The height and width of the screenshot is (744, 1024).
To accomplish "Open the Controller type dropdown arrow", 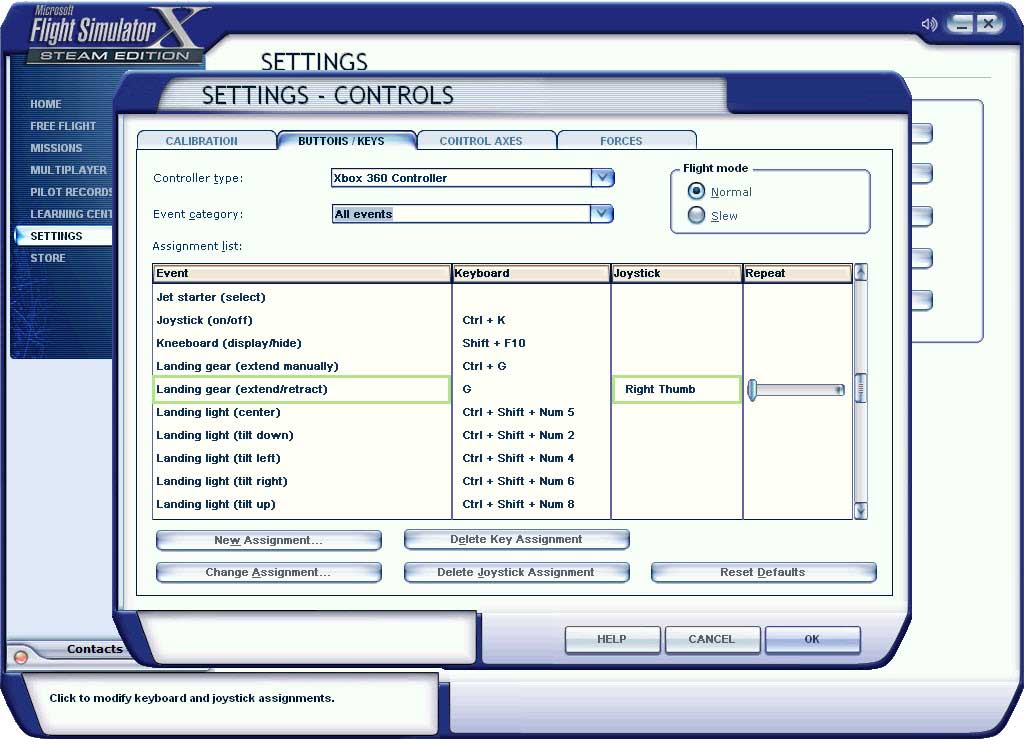I will click(602, 178).
